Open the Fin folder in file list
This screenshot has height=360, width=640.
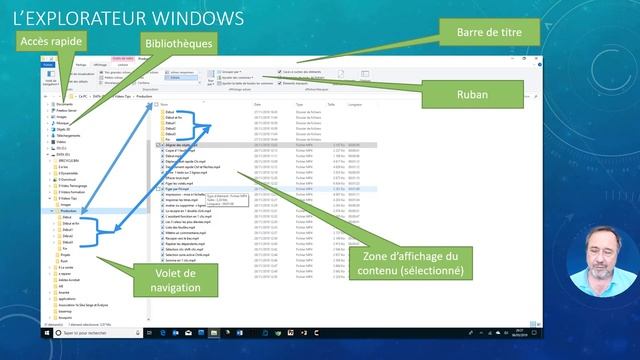click(x=166, y=140)
